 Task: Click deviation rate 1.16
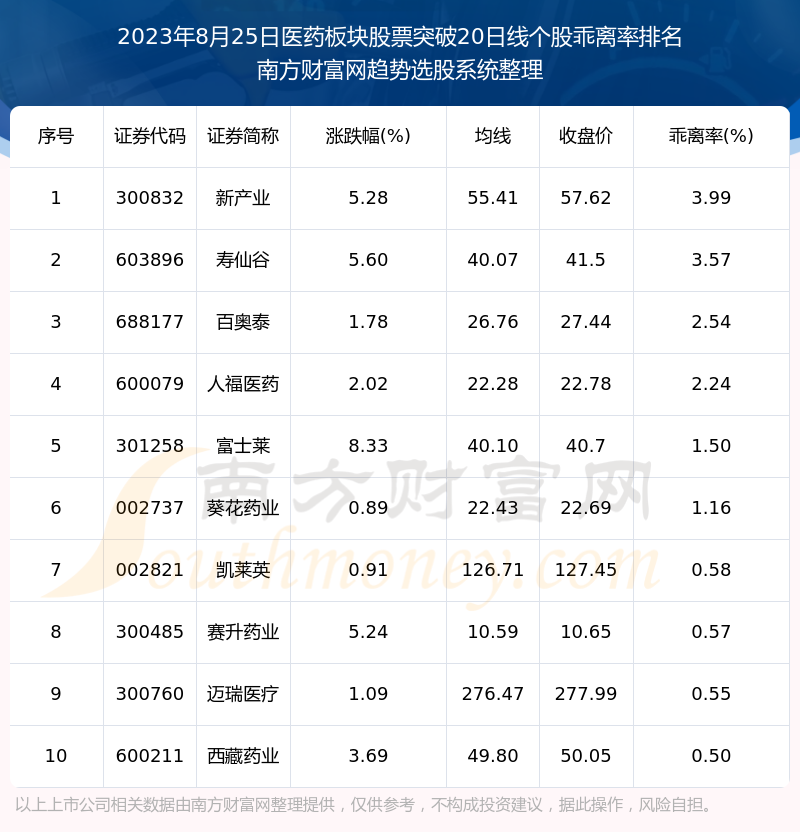[x=711, y=508]
